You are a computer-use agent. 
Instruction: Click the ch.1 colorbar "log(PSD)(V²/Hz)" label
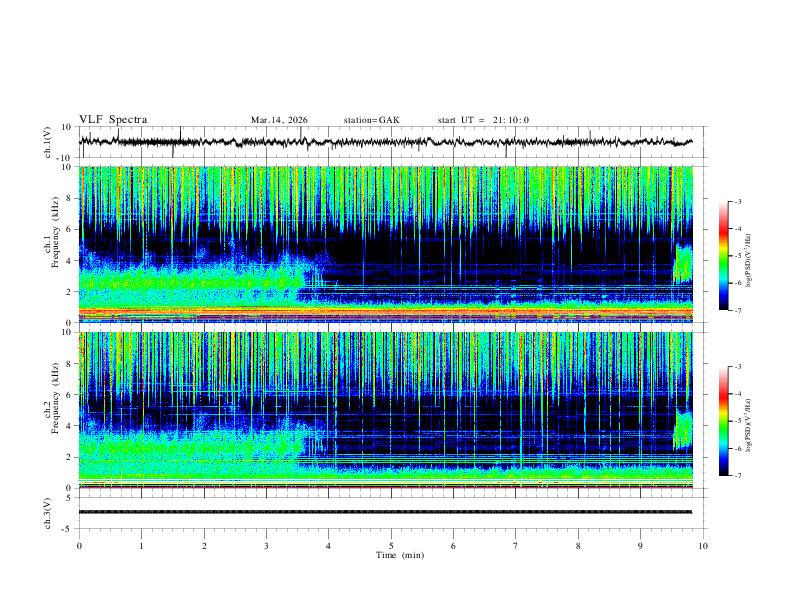749,261
